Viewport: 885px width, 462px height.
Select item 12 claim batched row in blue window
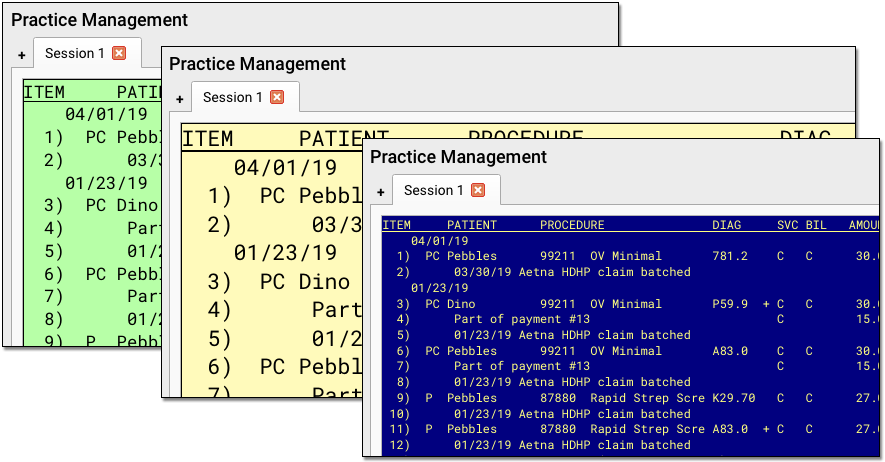pos(630,445)
